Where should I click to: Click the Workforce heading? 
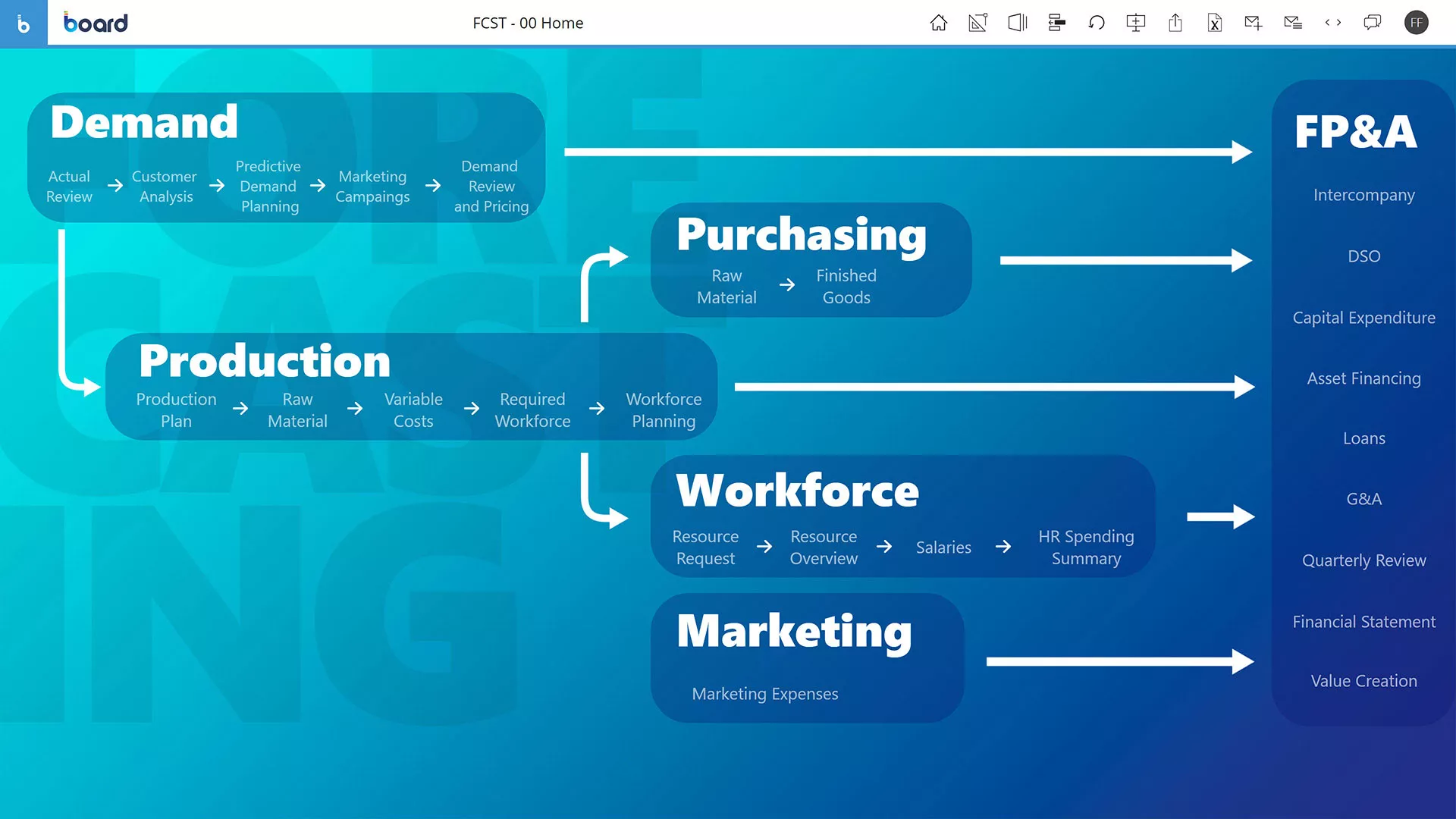pos(798,490)
